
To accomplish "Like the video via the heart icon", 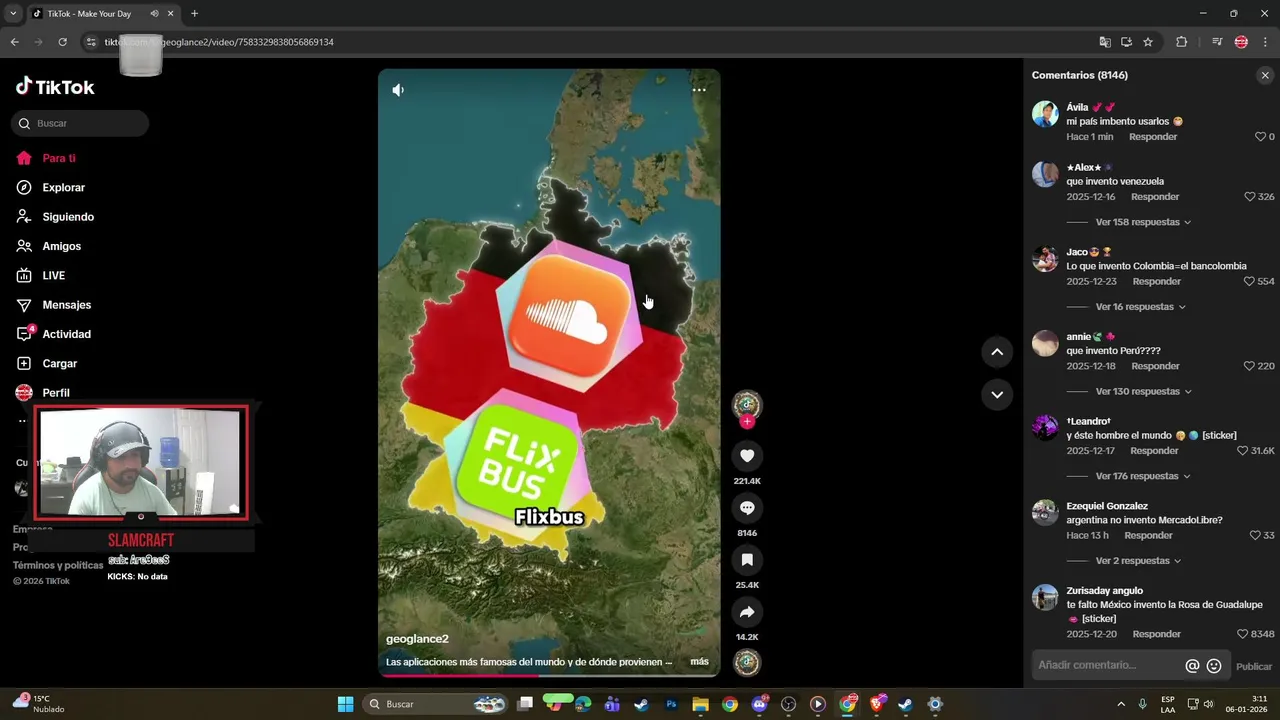I will tap(747, 456).
